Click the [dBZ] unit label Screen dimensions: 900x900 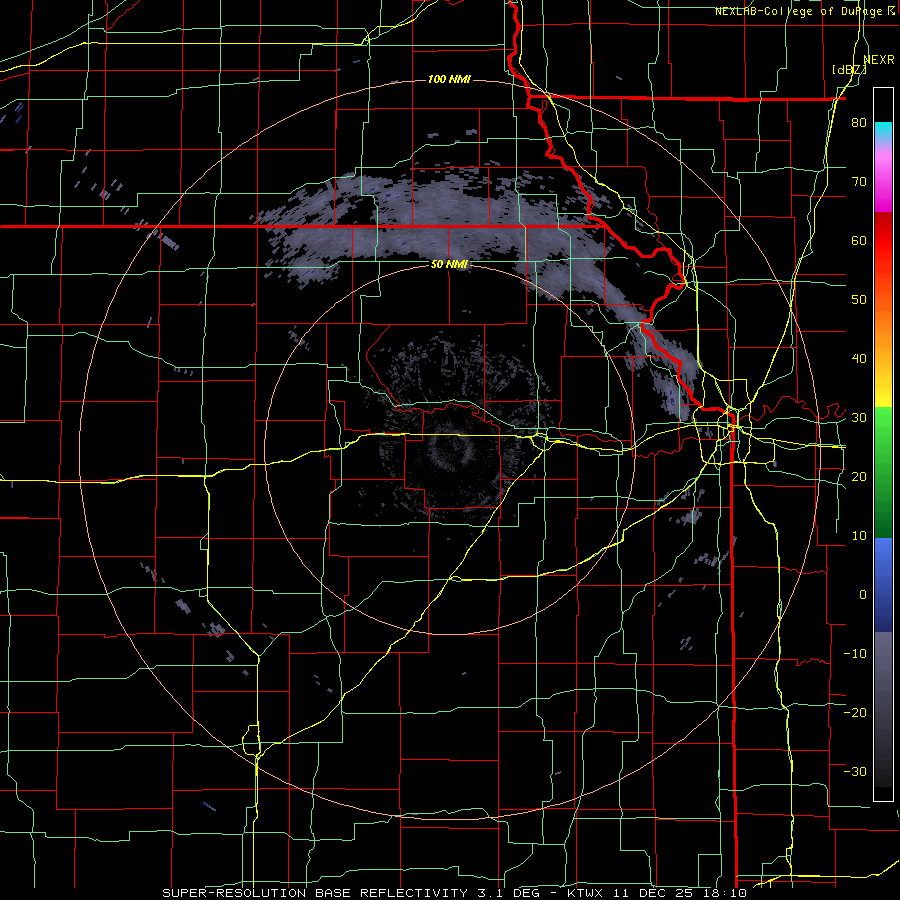pos(849,70)
